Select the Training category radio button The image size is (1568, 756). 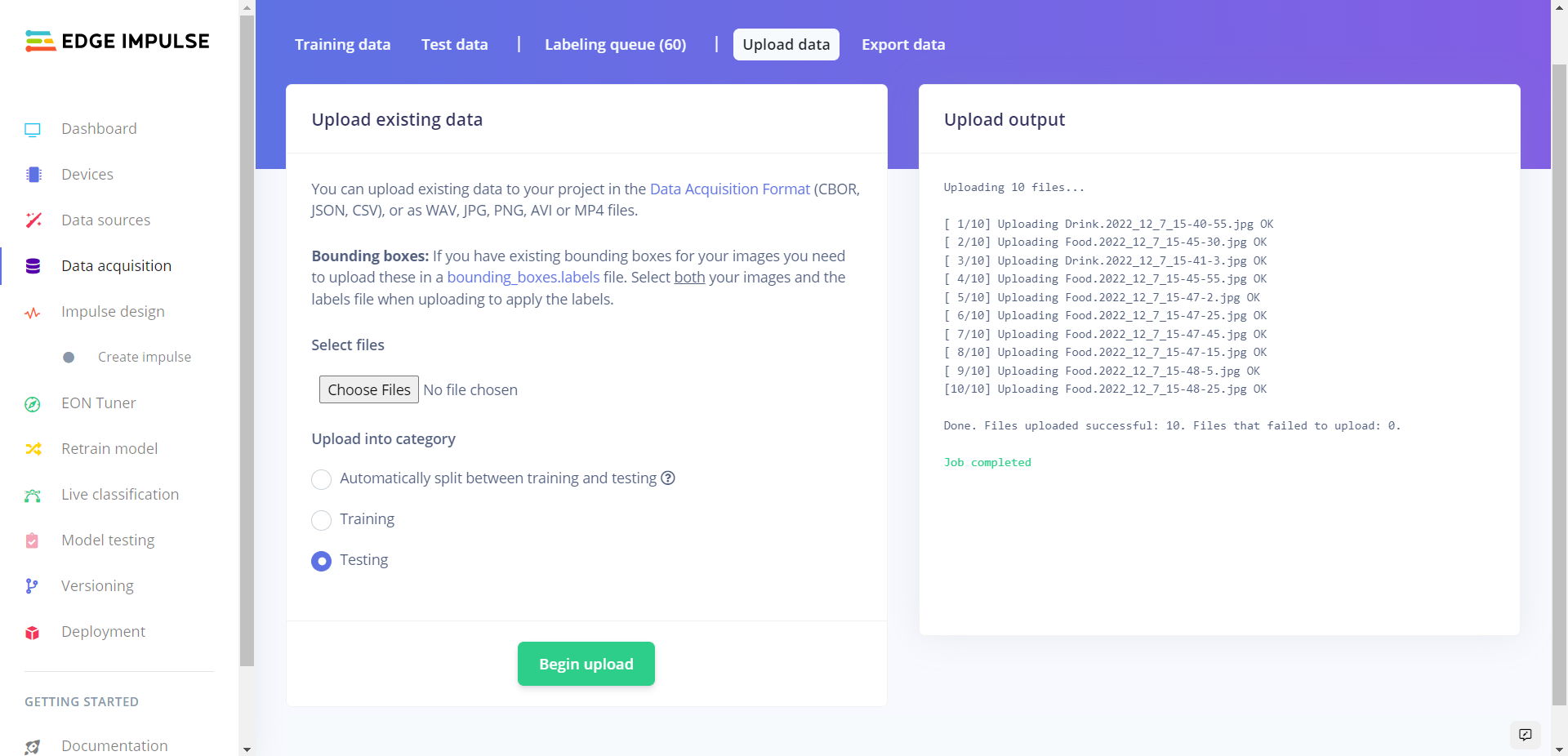(322, 520)
